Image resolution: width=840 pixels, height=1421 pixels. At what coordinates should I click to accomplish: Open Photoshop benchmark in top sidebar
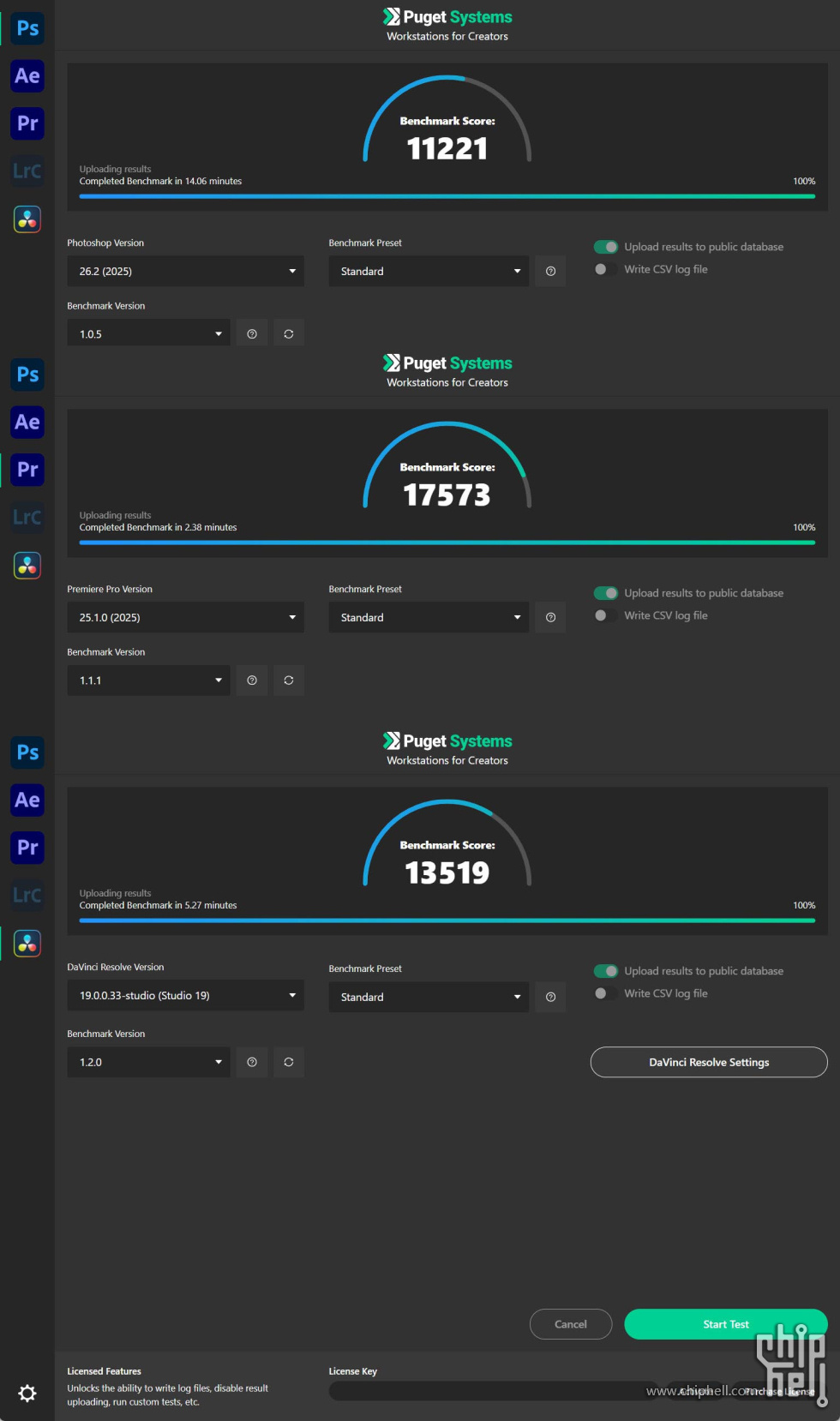(x=27, y=28)
